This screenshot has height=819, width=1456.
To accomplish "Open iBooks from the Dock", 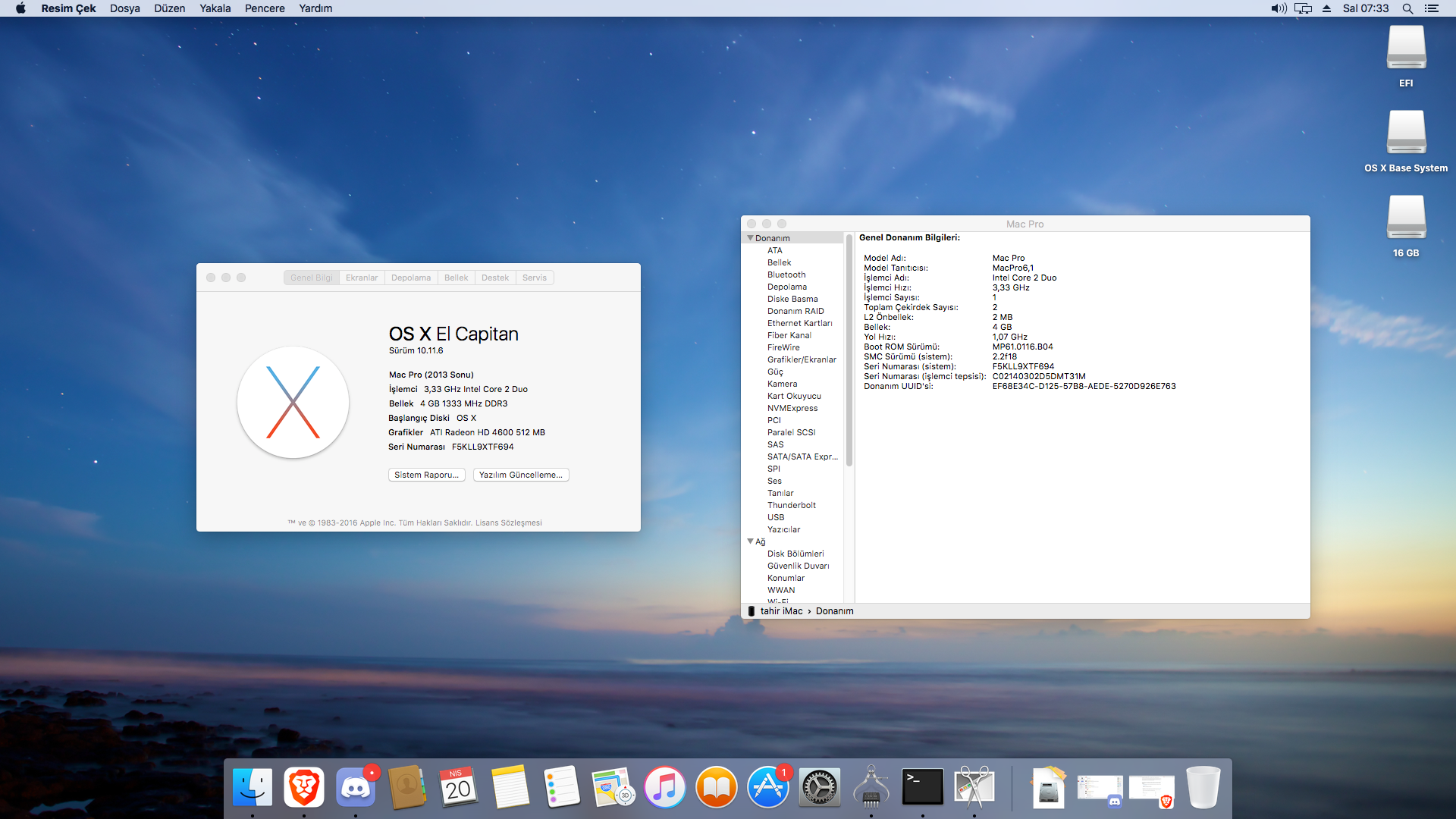I will [x=717, y=787].
